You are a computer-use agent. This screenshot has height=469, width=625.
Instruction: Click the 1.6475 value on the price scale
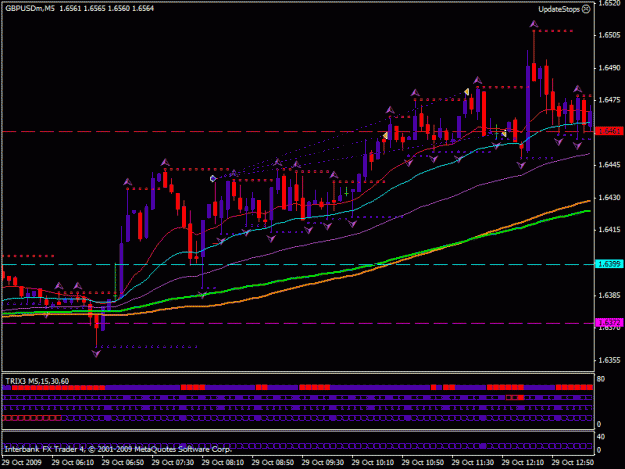tap(609, 100)
